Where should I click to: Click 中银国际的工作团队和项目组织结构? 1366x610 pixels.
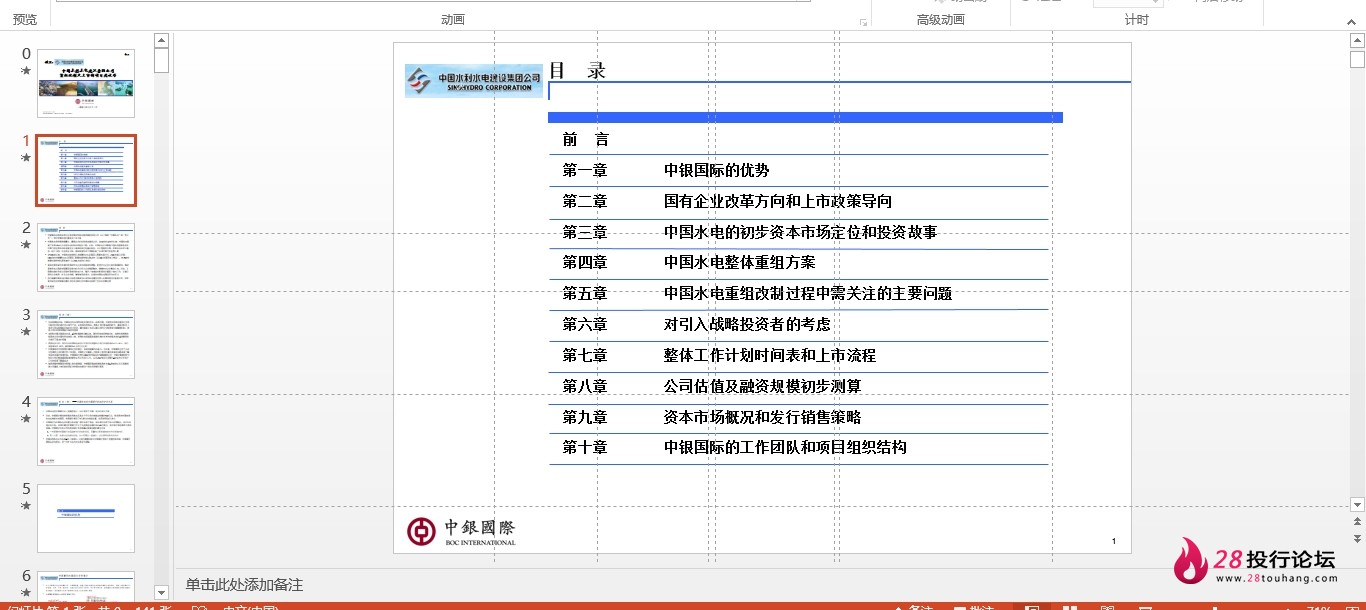[x=786, y=447]
